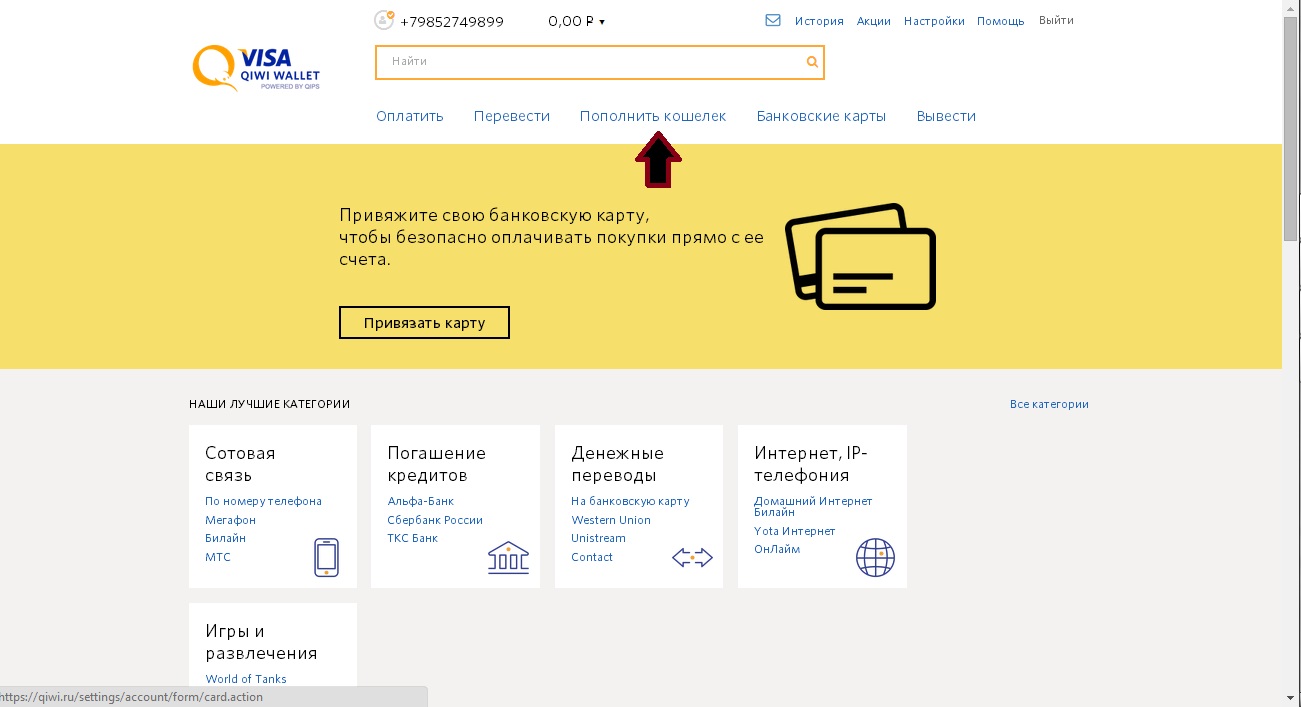The height and width of the screenshot is (707, 1301).
Task: Open История in top bar
Action: point(819,21)
